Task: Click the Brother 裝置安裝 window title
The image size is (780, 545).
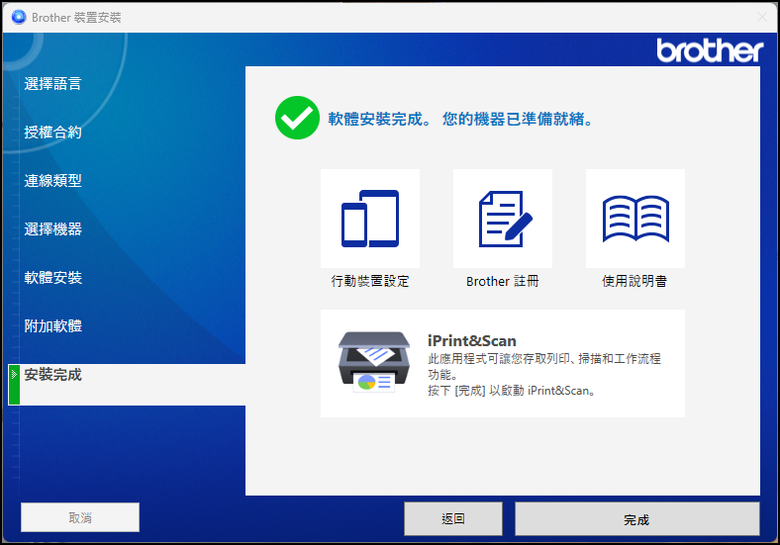Action: (x=77, y=17)
